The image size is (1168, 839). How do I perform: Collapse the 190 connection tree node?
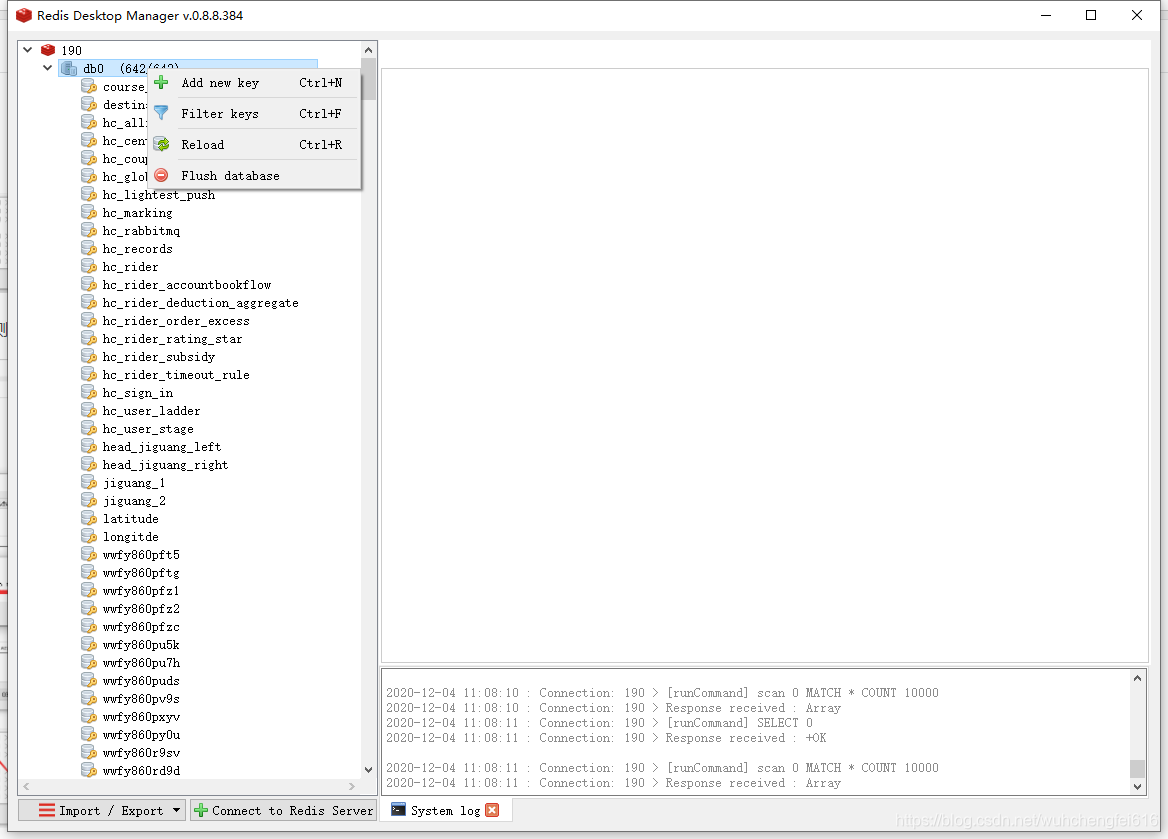tap(28, 50)
